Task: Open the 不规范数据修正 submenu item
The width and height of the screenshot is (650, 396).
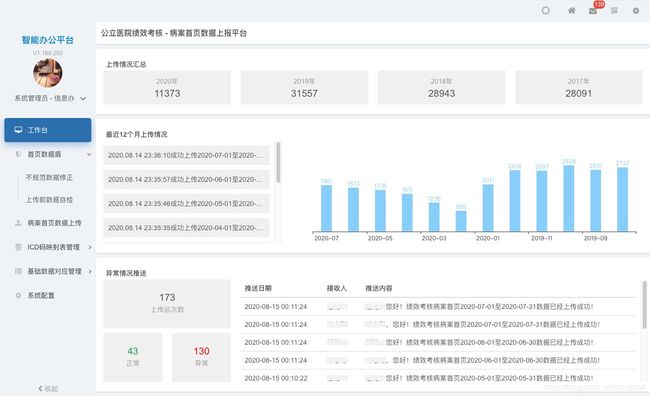Action: tap(49, 177)
